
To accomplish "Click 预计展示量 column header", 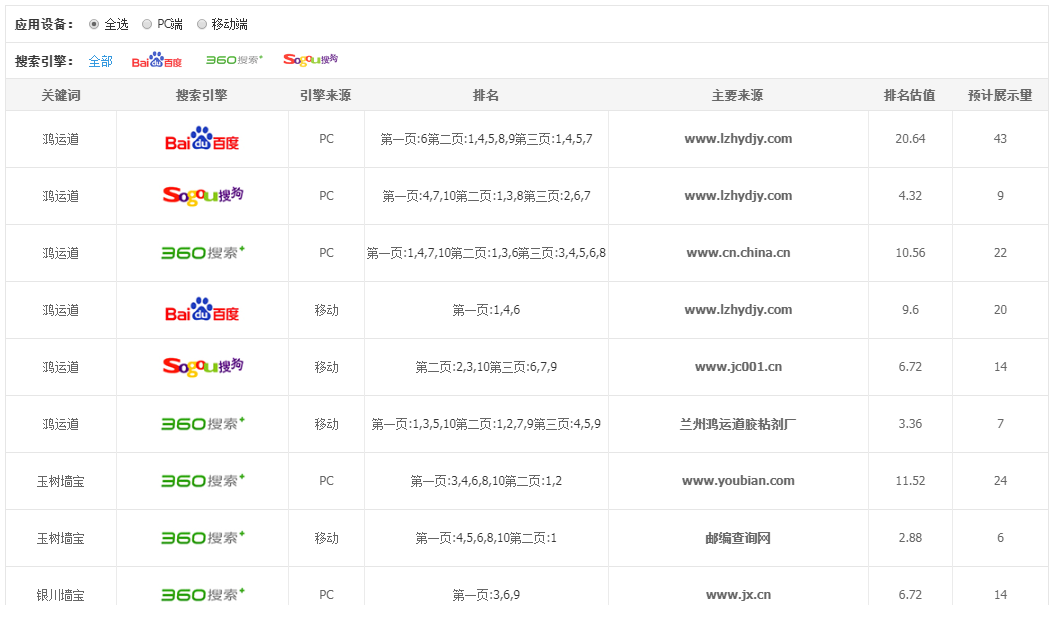I will pyautogui.click(x=1000, y=96).
